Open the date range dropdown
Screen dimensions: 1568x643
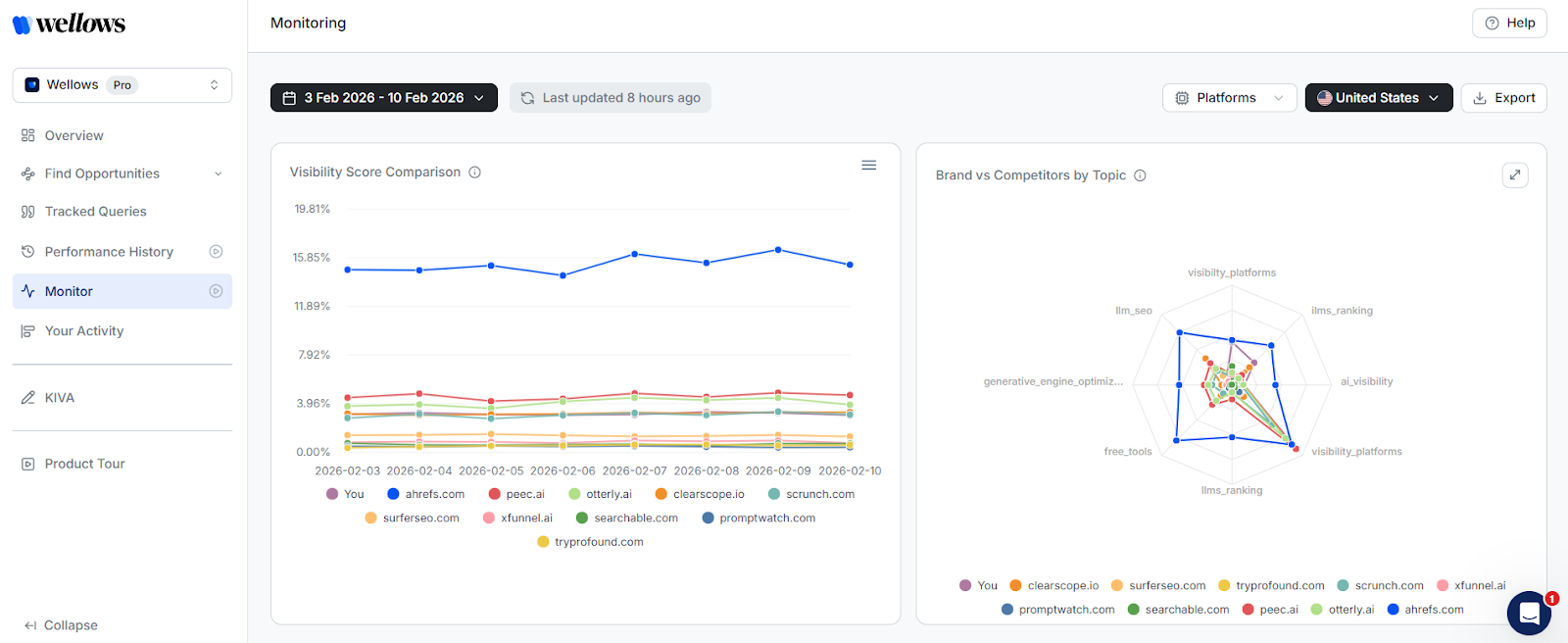383,98
